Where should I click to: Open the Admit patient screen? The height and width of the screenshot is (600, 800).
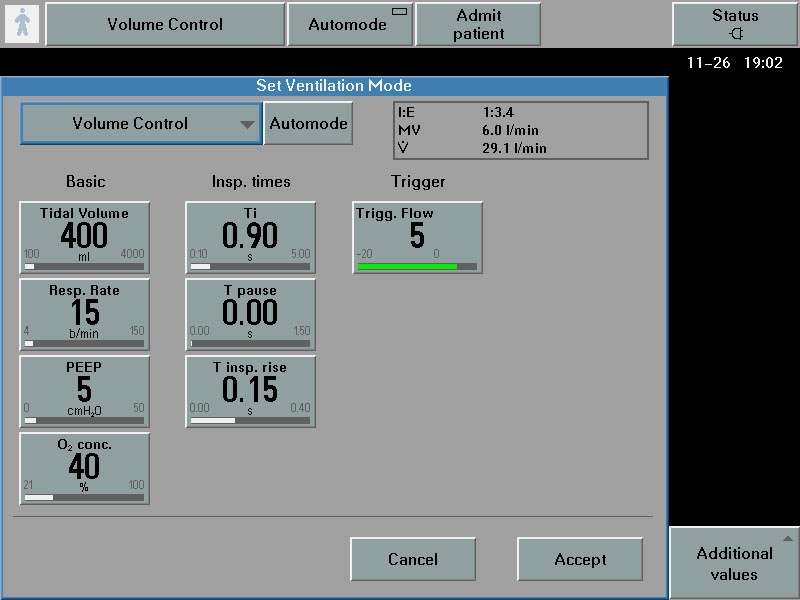[x=478, y=24]
